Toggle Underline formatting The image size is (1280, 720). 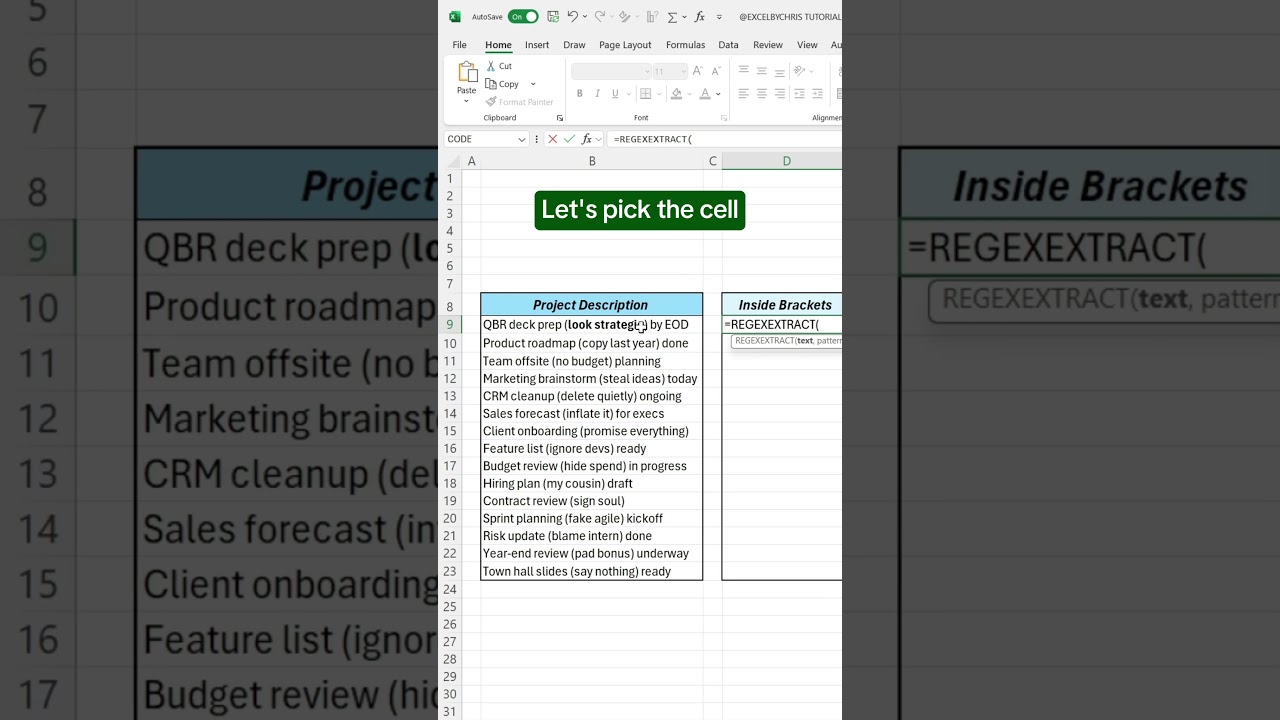pos(614,94)
